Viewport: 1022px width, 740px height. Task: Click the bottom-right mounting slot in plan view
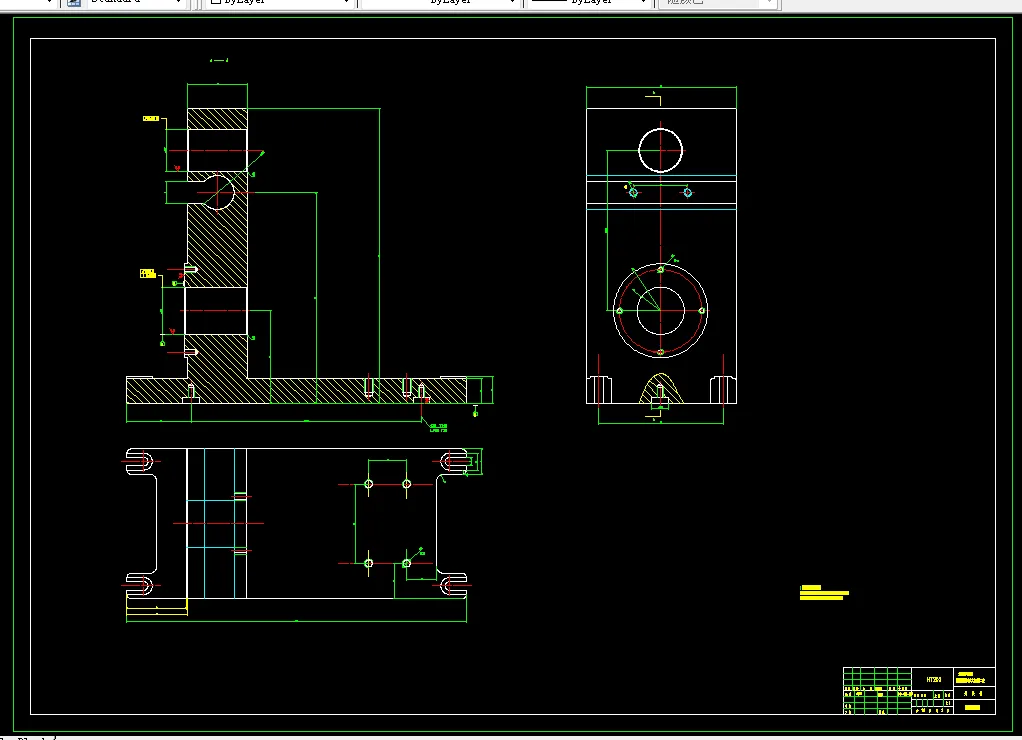coord(453,585)
